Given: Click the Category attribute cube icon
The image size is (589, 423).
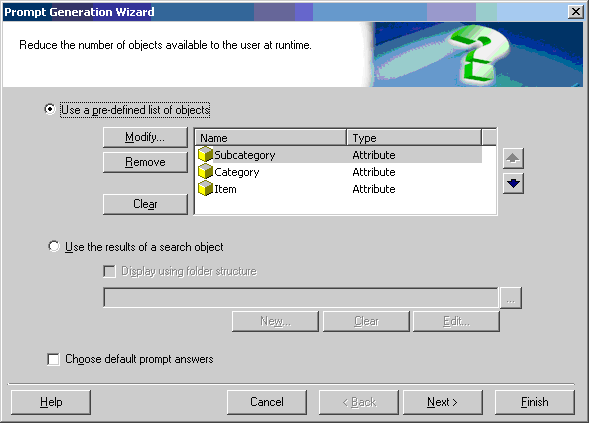Looking at the screenshot, I should (205, 171).
